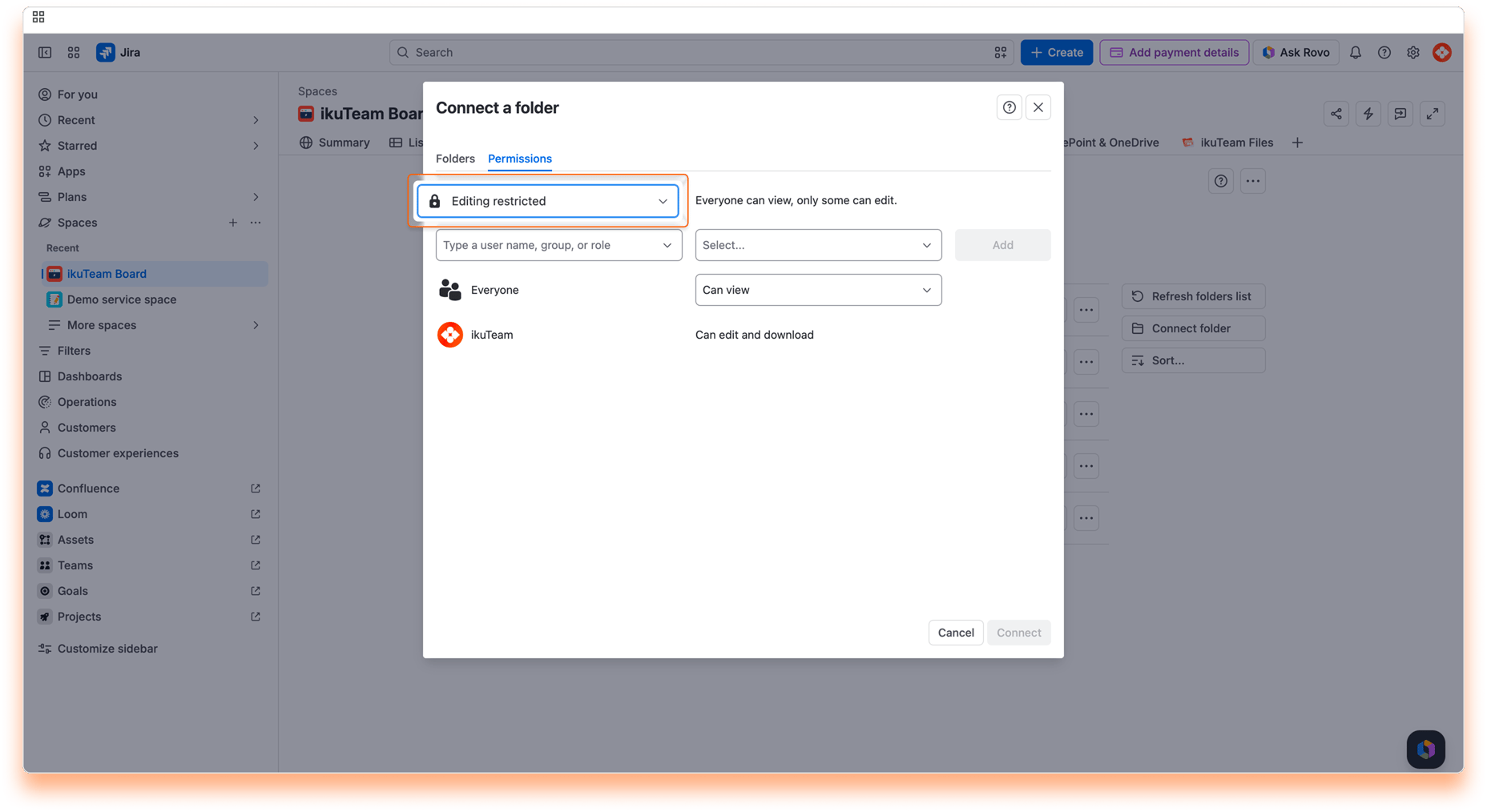
Task: Open Dashboards from the sidebar
Action: pos(152,376)
